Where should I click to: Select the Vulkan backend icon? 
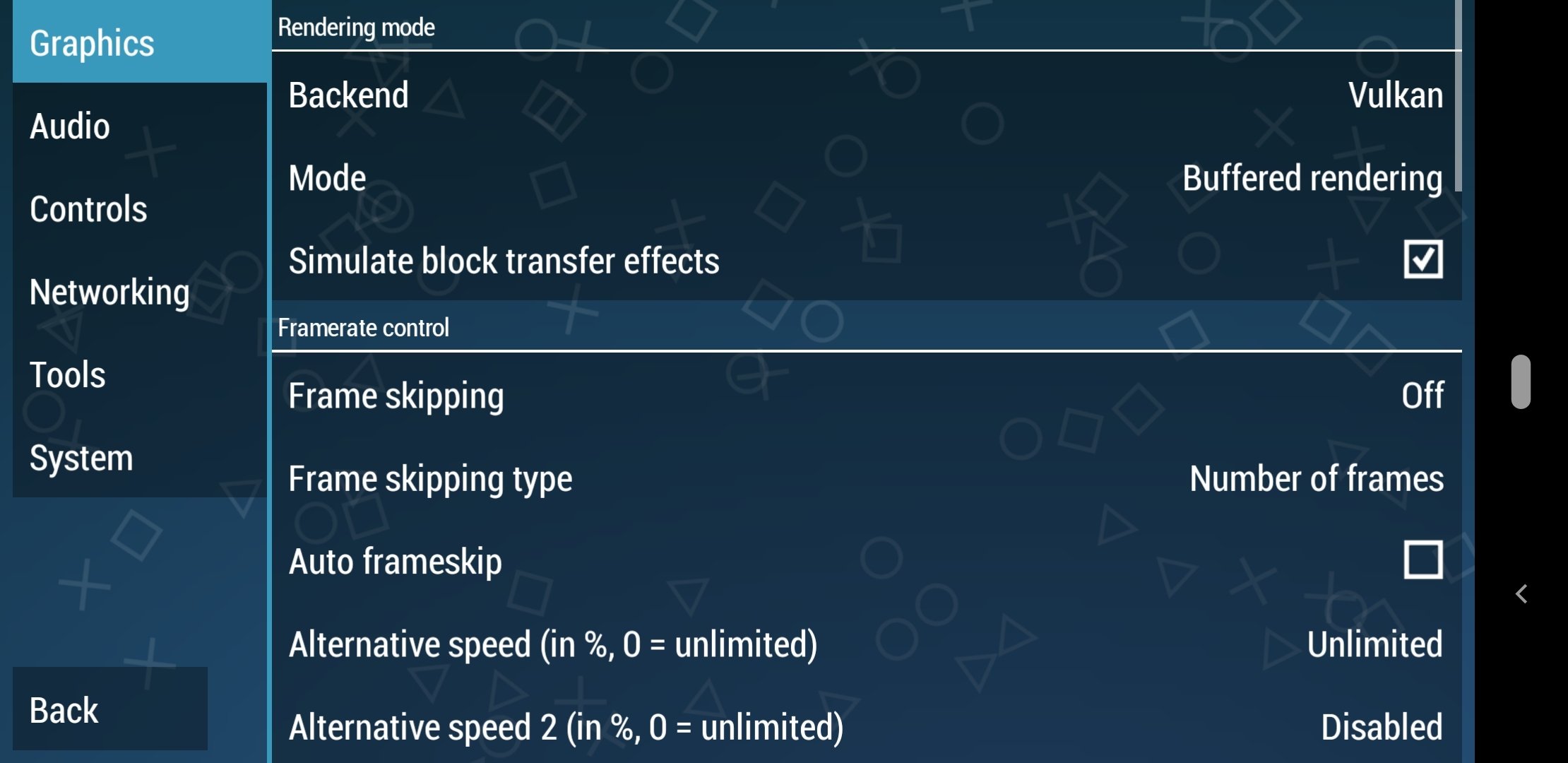(1397, 93)
